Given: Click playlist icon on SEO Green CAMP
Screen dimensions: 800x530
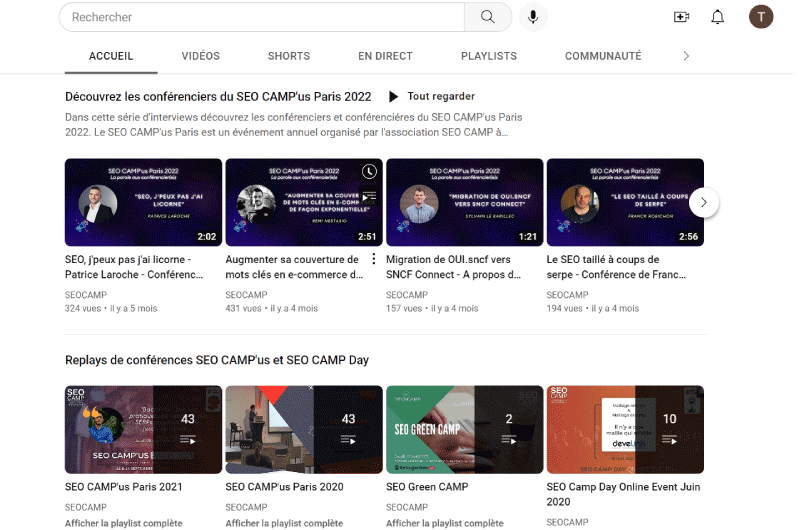Looking at the screenshot, I should (509, 440).
